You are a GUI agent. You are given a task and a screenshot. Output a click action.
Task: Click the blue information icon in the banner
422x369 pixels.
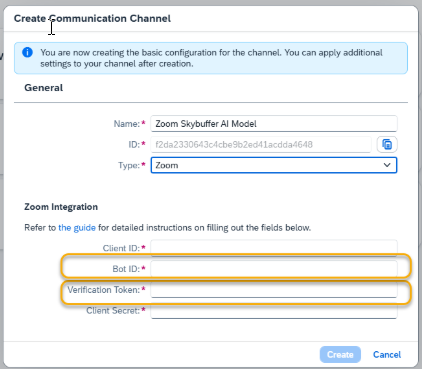(27, 52)
